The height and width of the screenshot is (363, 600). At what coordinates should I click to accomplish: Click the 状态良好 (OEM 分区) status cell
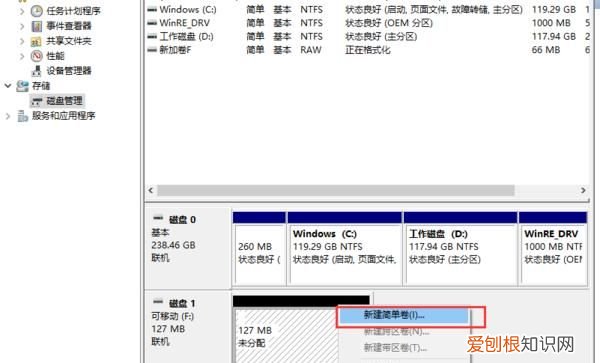click(389, 23)
